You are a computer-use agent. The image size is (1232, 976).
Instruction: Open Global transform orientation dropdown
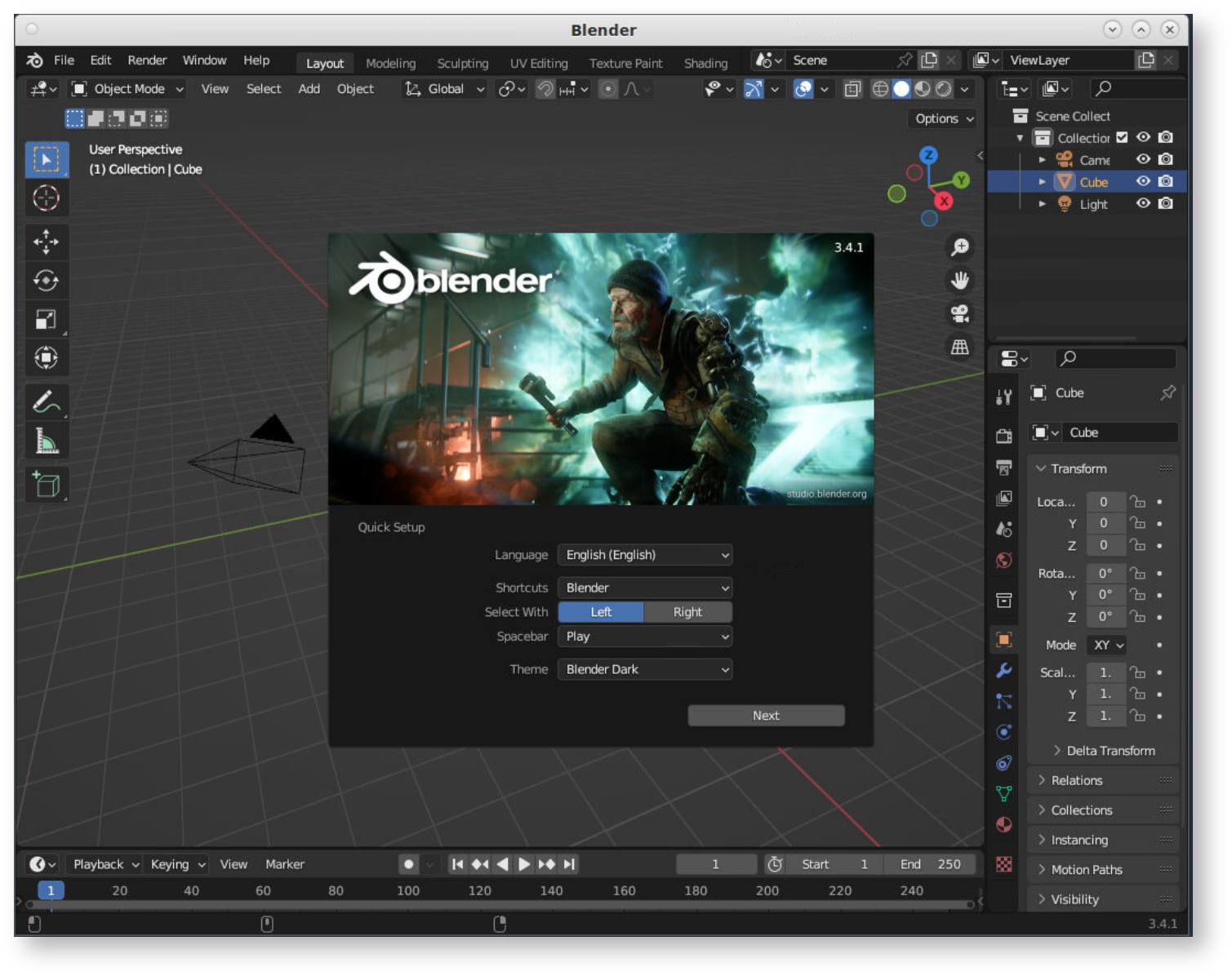(445, 89)
